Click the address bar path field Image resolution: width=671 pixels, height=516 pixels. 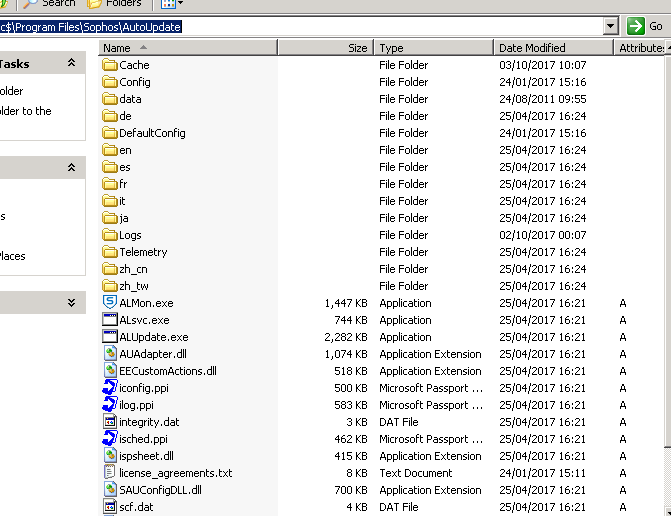pyautogui.click(x=300, y=27)
